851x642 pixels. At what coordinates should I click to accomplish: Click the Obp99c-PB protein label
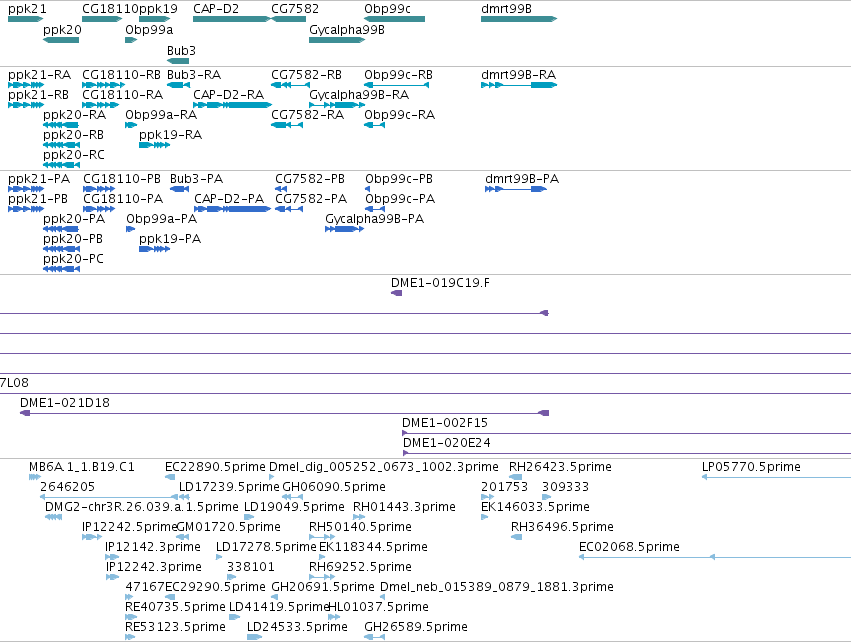point(399,179)
